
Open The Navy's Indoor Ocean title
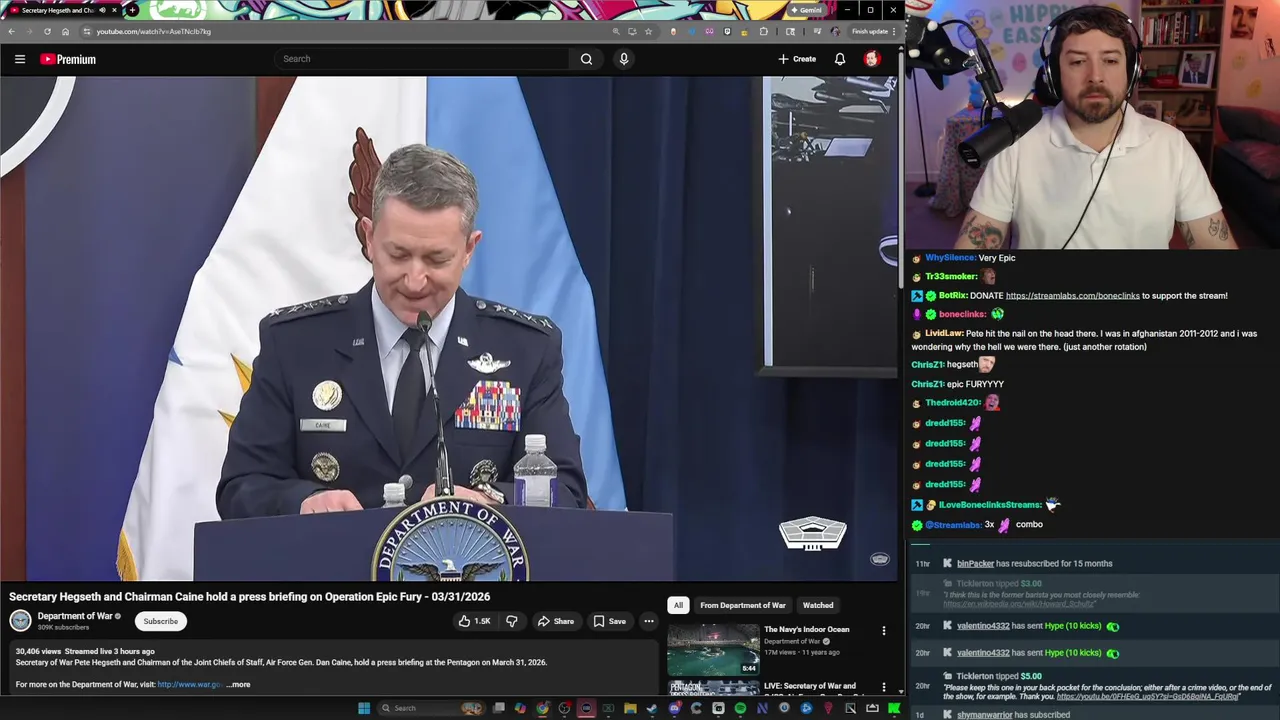coord(806,630)
